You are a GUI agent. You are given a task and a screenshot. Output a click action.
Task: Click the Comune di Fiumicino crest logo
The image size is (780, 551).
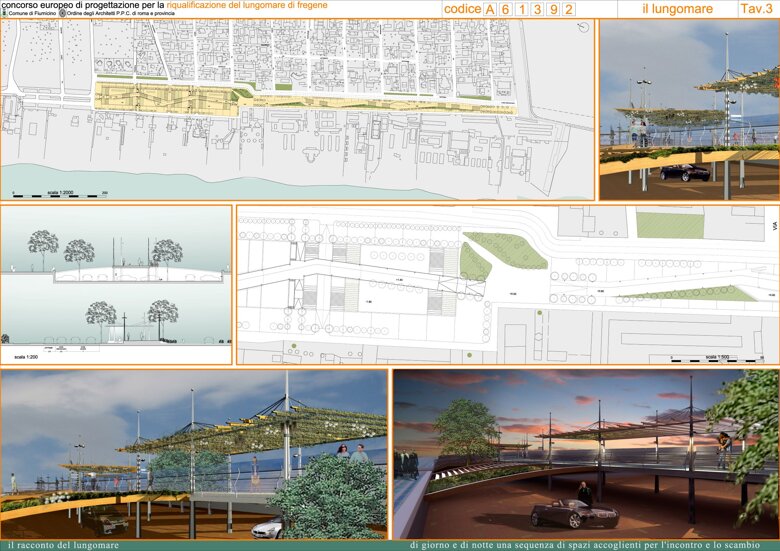click(x=4, y=13)
